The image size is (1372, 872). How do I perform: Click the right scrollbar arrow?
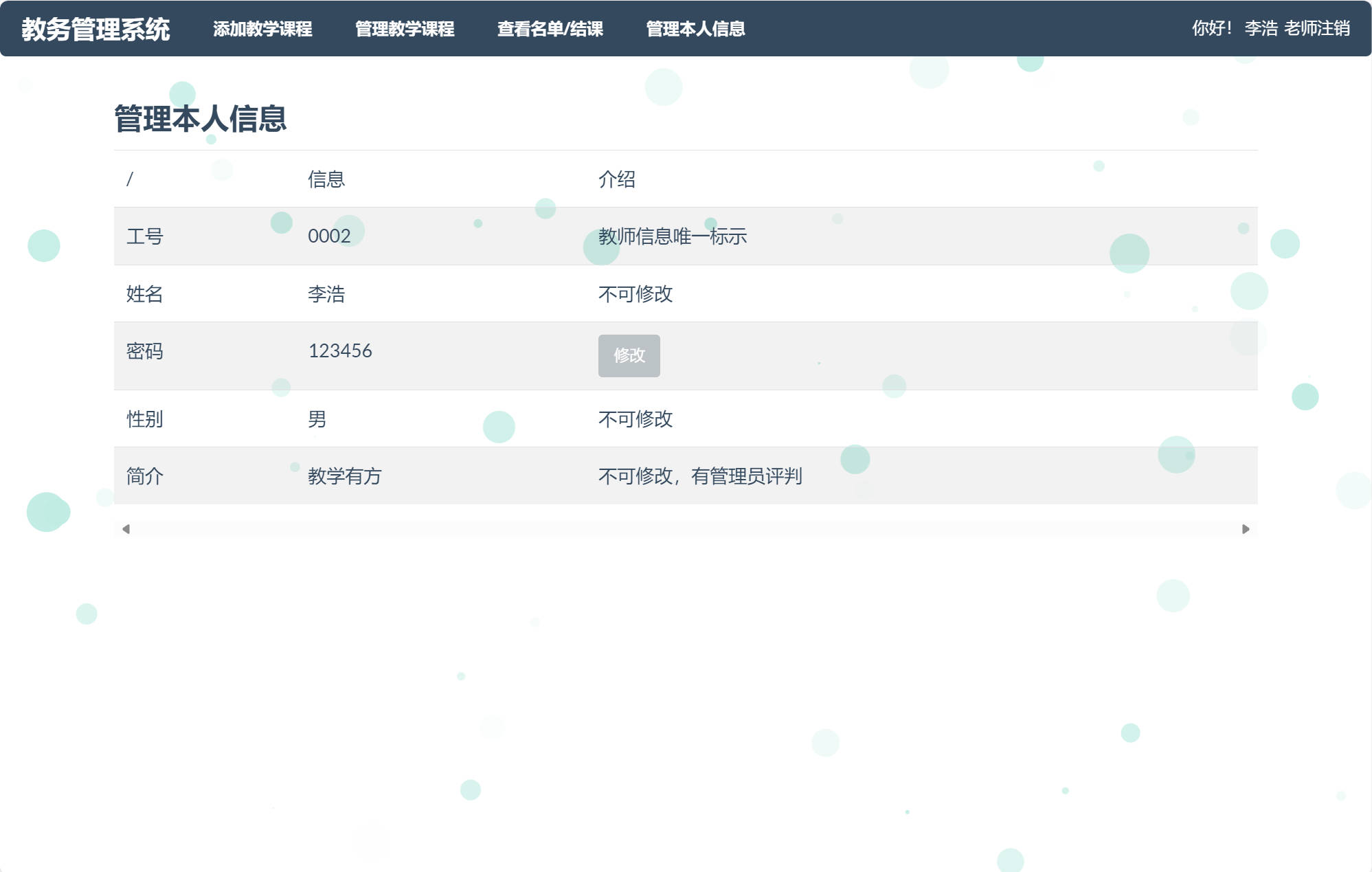point(1245,529)
